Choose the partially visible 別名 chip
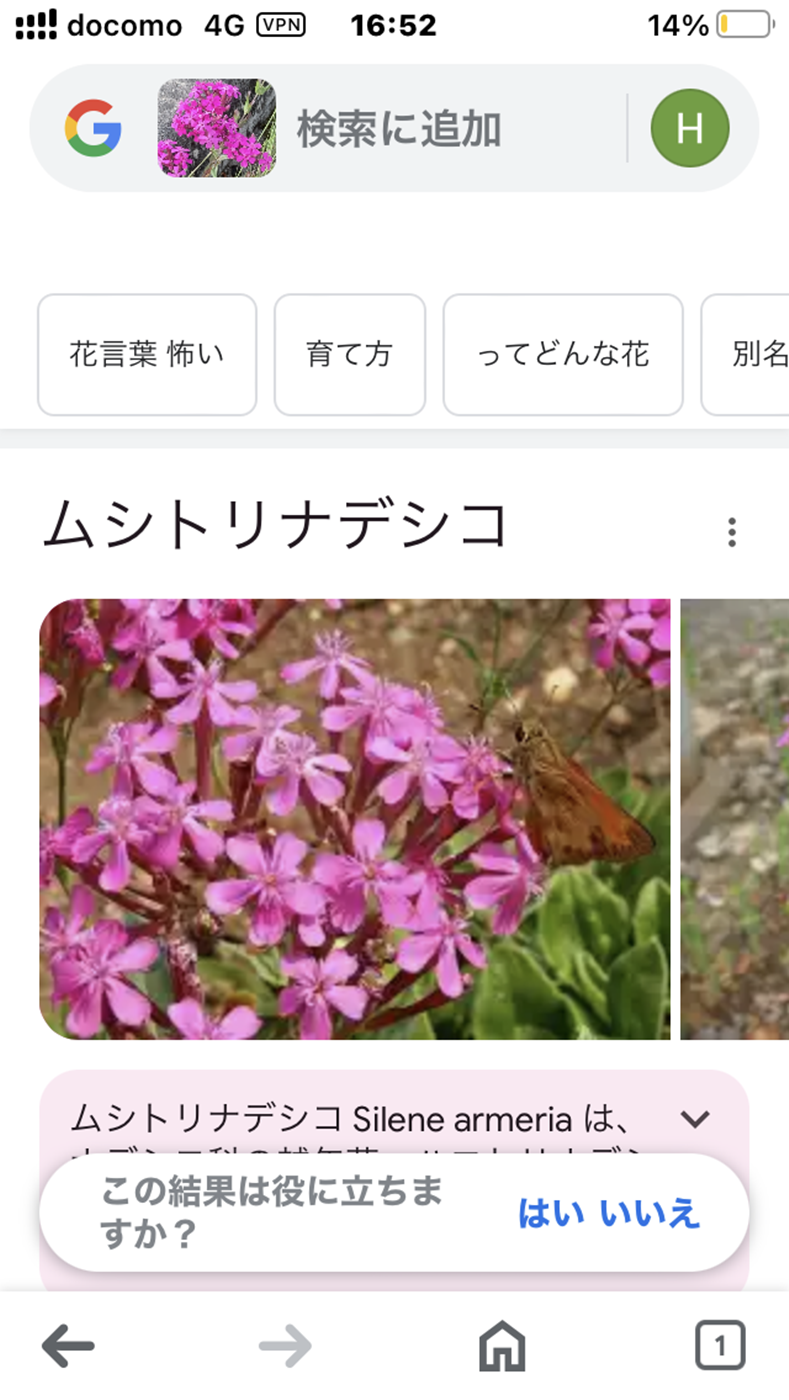 point(746,354)
